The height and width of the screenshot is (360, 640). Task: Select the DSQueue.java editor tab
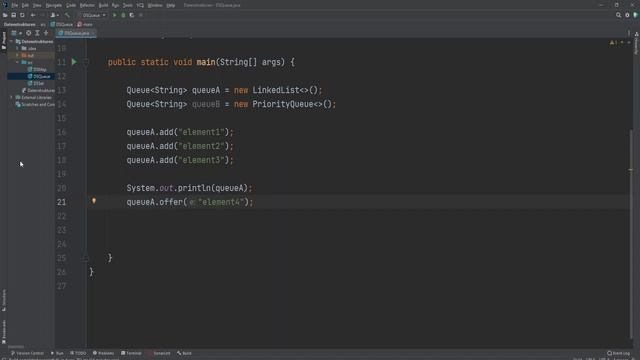[76, 33]
